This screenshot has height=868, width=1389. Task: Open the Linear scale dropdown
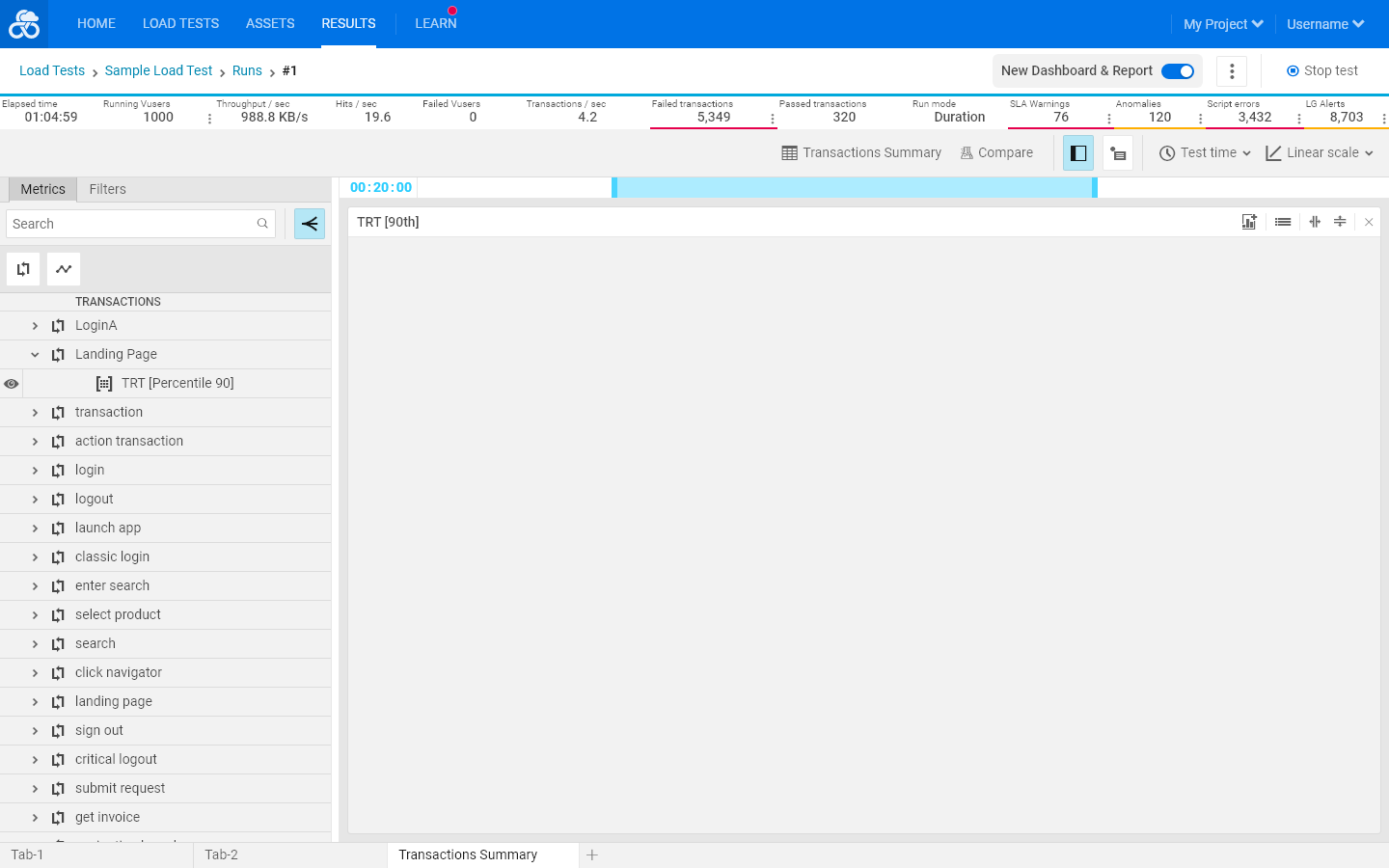[1319, 153]
